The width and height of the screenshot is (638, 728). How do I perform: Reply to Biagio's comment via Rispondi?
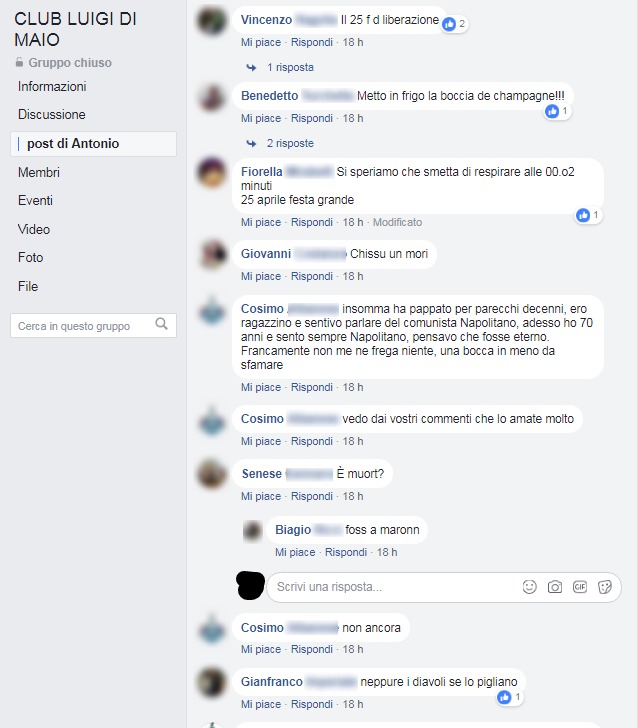click(346, 552)
